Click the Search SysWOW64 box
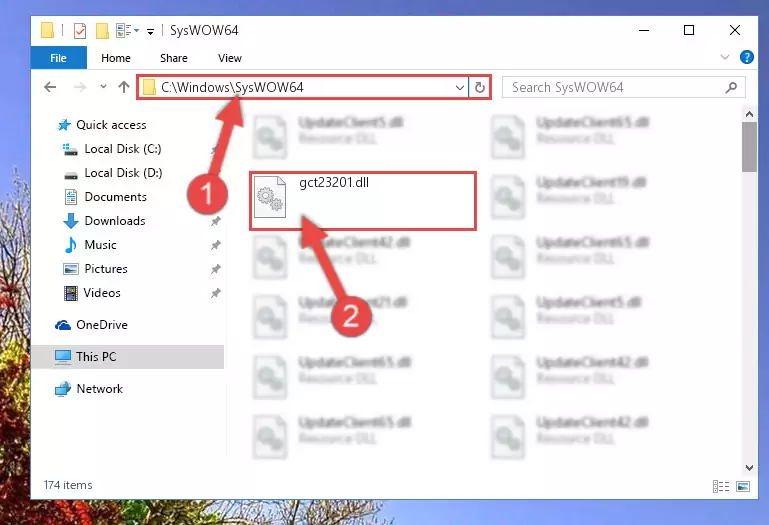The height and width of the screenshot is (525, 769). coord(623,87)
